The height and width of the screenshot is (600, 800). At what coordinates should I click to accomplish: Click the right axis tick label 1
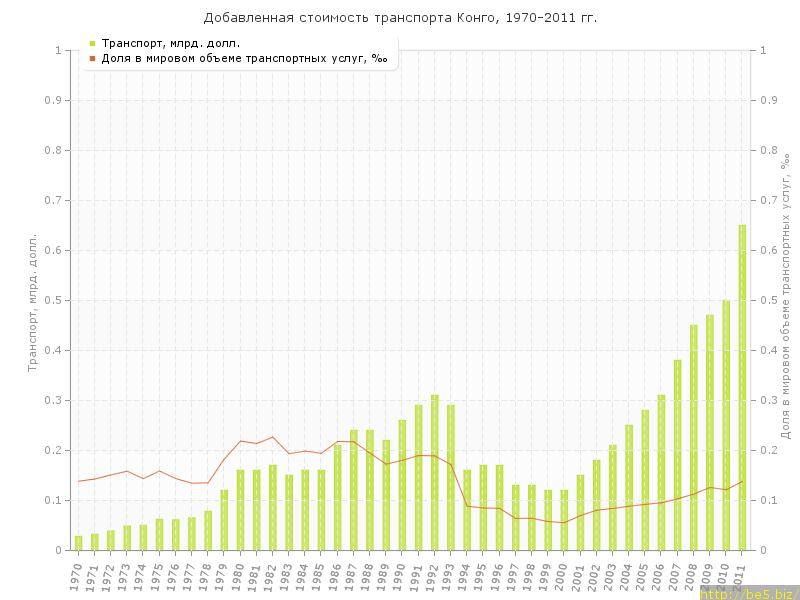coord(764,50)
